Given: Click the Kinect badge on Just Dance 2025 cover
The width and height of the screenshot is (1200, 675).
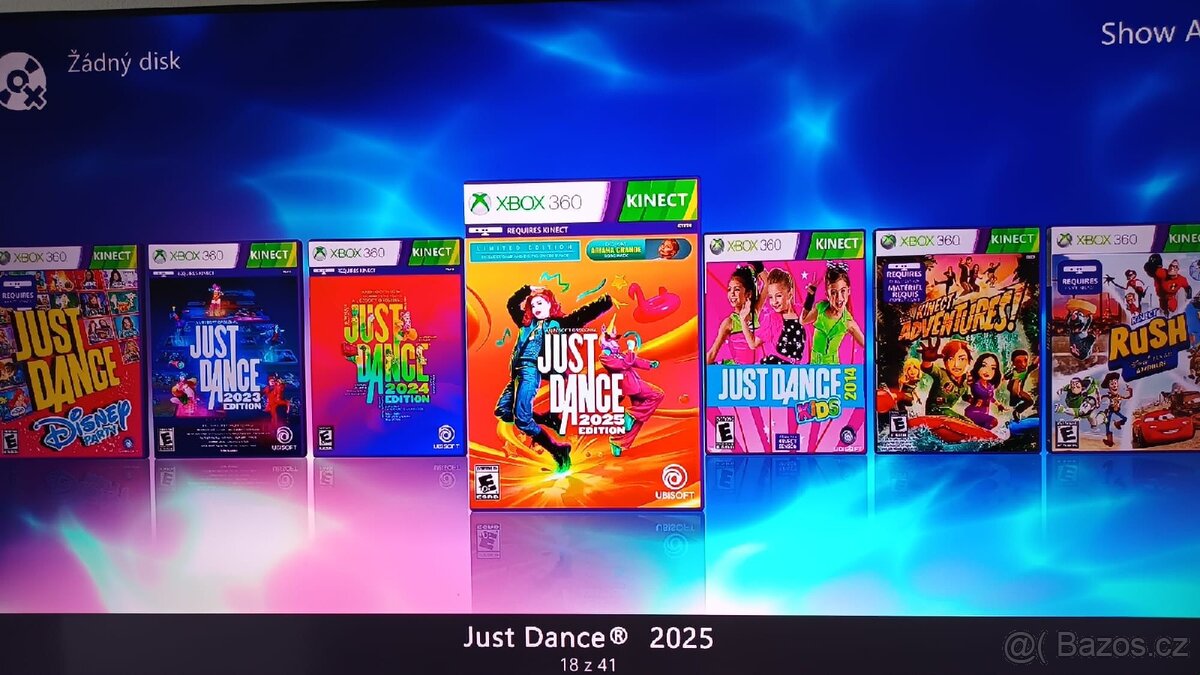Looking at the screenshot, I should (x=656, y=201).
